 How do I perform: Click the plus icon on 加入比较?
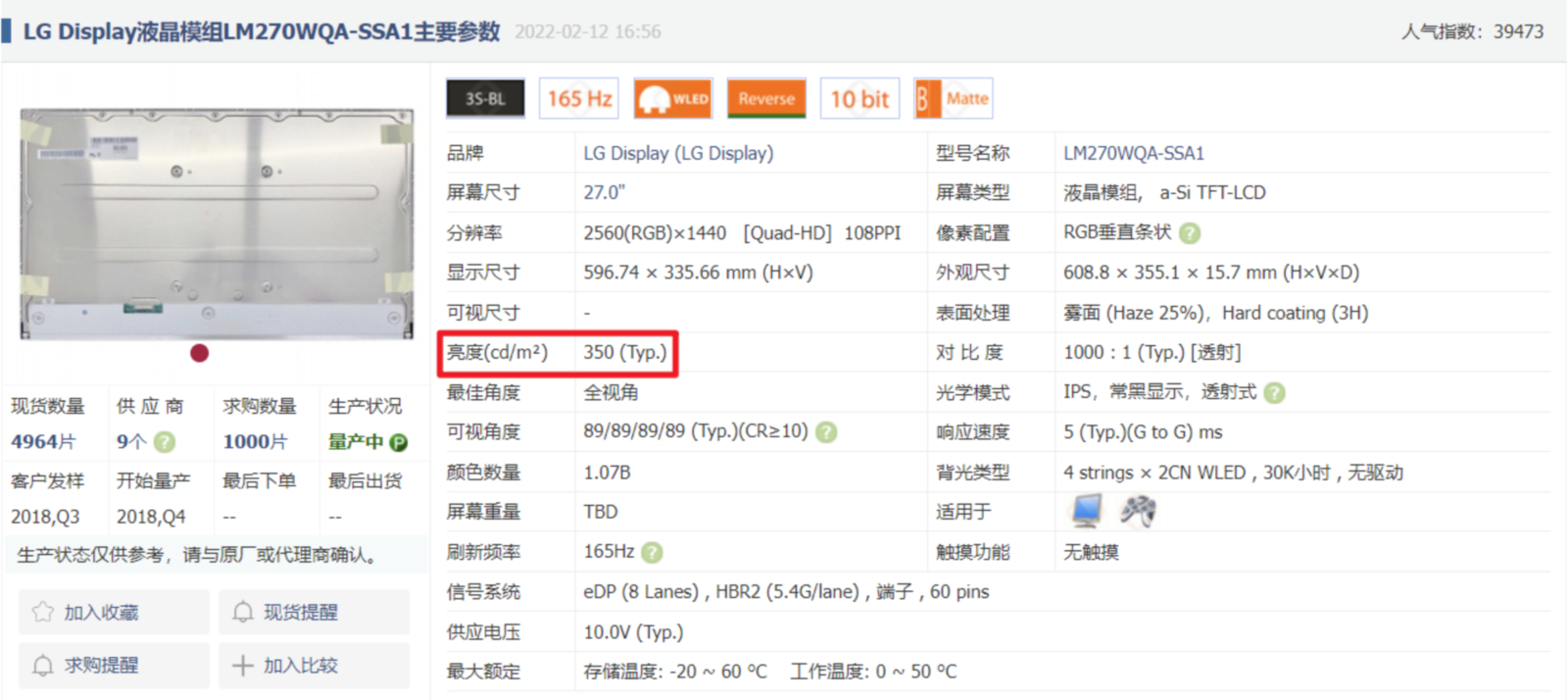242,666
